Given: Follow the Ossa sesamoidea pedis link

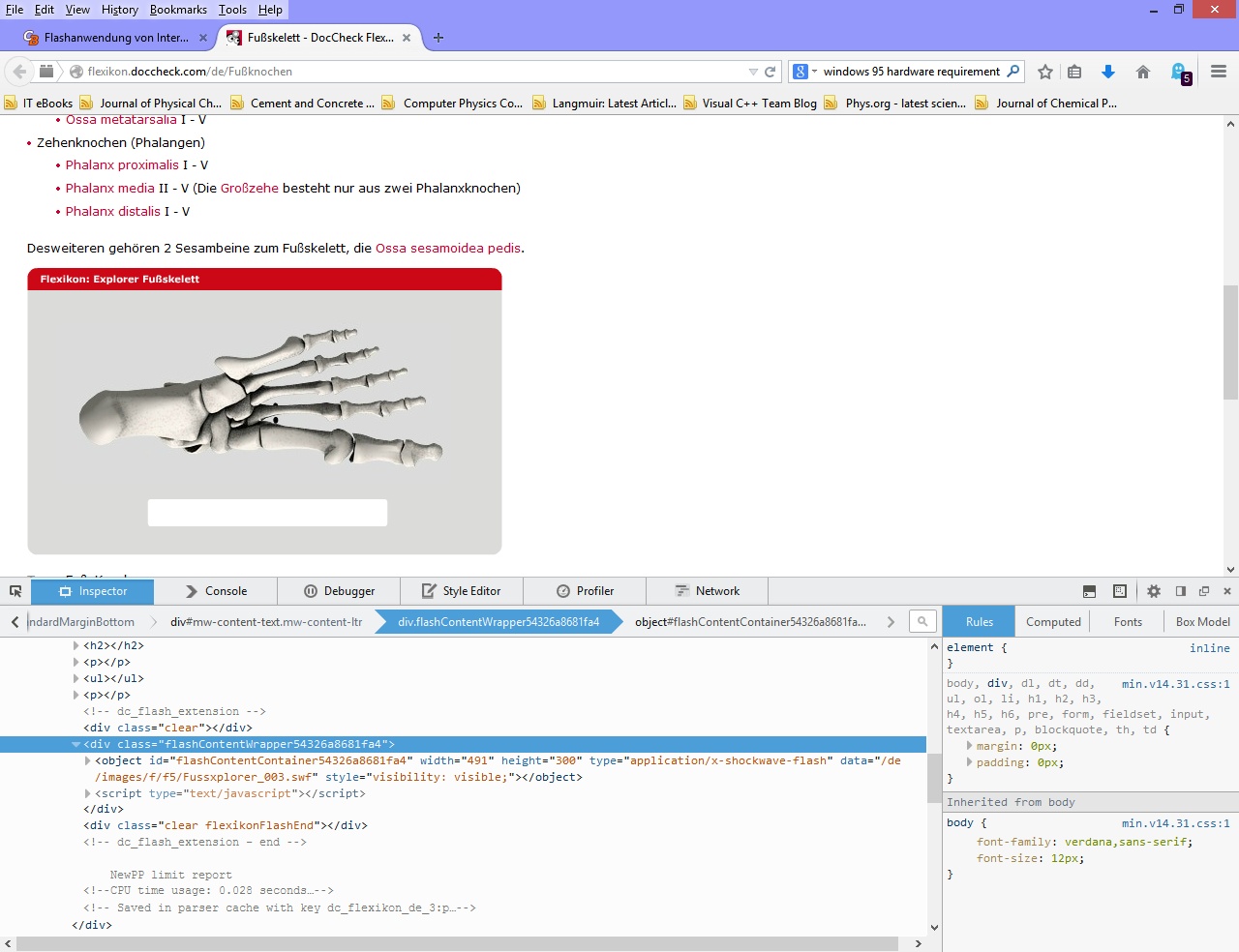Looking at the screenshot, I should [448, 249].
